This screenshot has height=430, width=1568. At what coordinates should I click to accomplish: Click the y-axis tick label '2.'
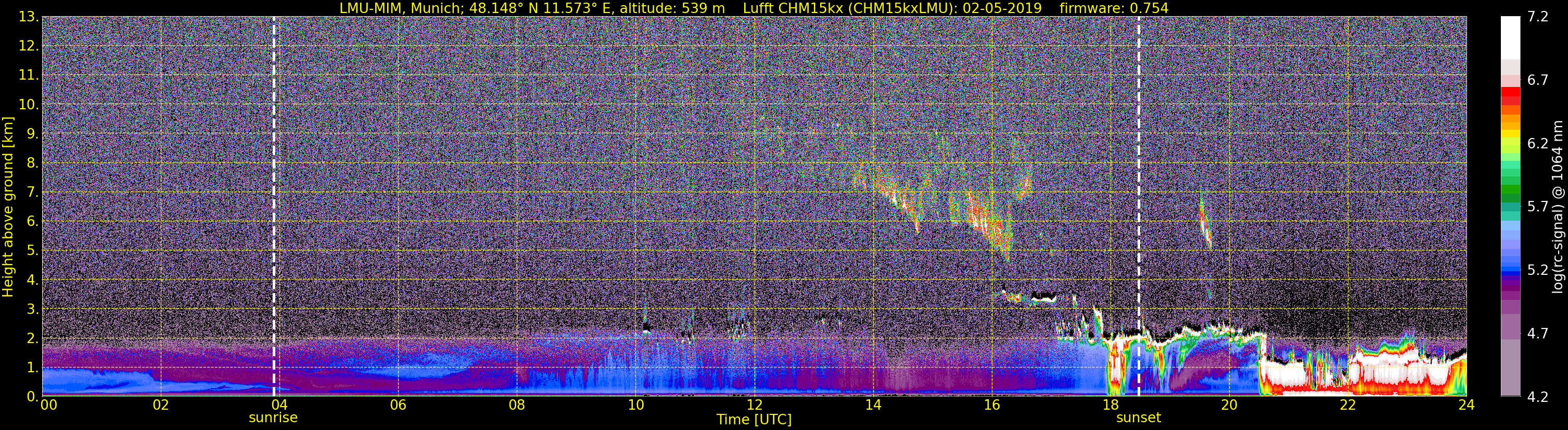pyautogui.click(x=32, y=338)
